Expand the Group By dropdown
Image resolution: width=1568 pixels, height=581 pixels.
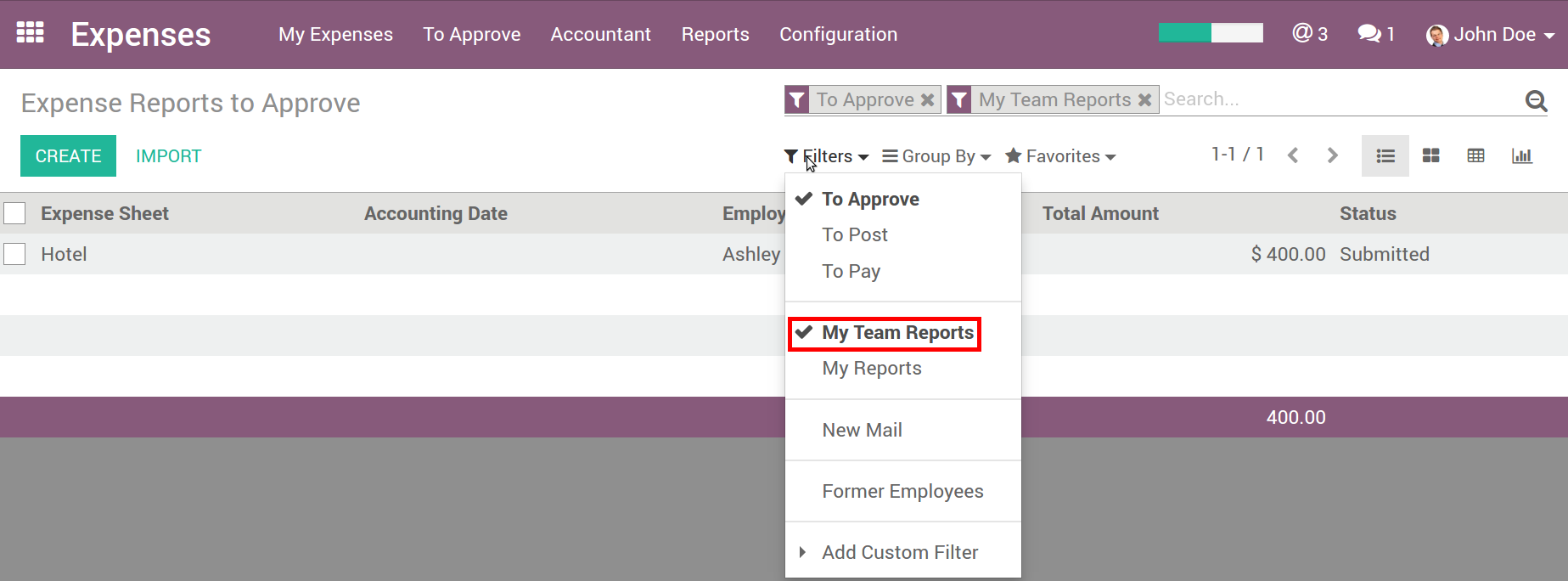tap(936, 156)
